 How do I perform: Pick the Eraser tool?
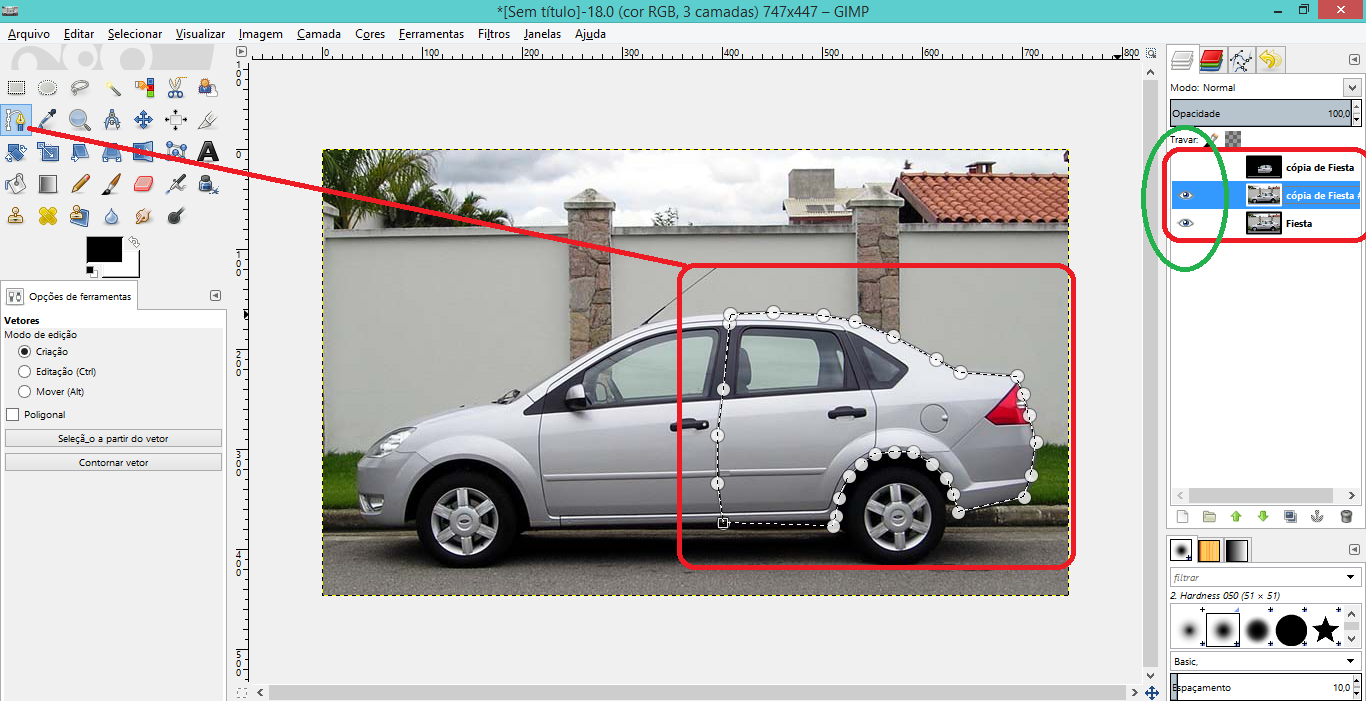coord(144,184)
